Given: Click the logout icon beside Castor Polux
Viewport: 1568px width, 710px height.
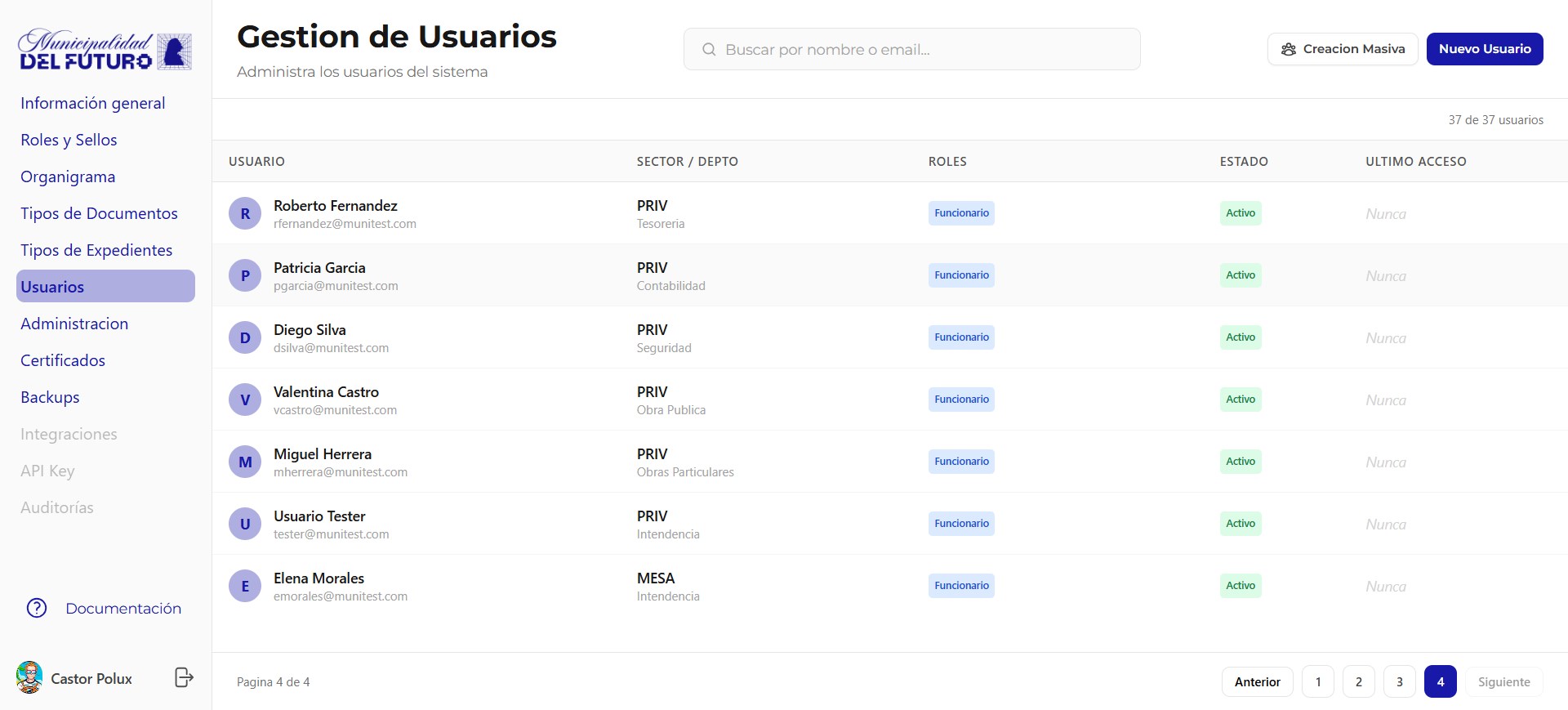Looking at the screenshot, I should click(x=184, y=677).
